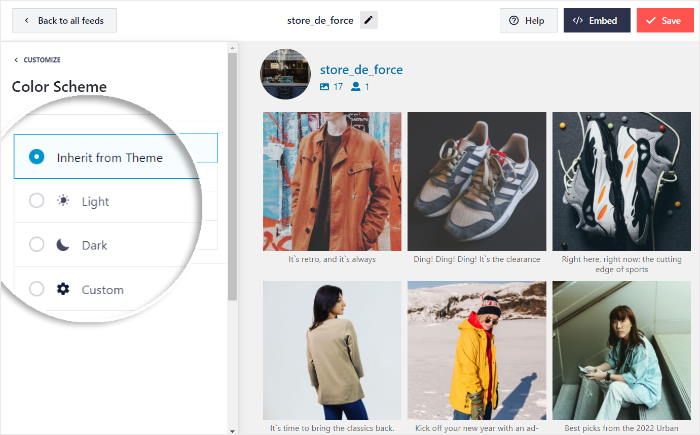Select the Light color scheme radio button
The height and width of the screenshot is (435, 700).
point(37,201)
